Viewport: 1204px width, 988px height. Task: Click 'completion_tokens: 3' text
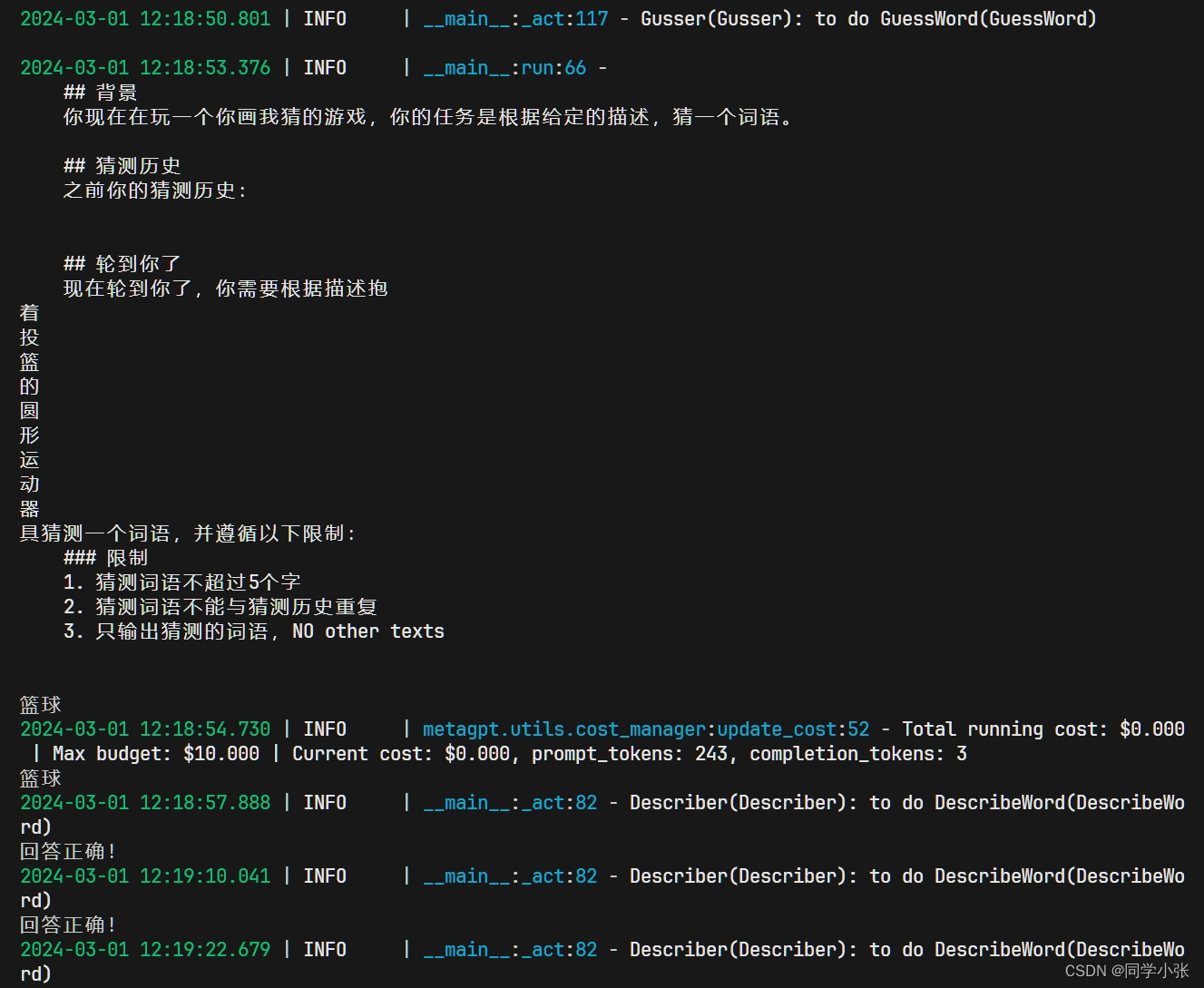[x=858, y=754]
